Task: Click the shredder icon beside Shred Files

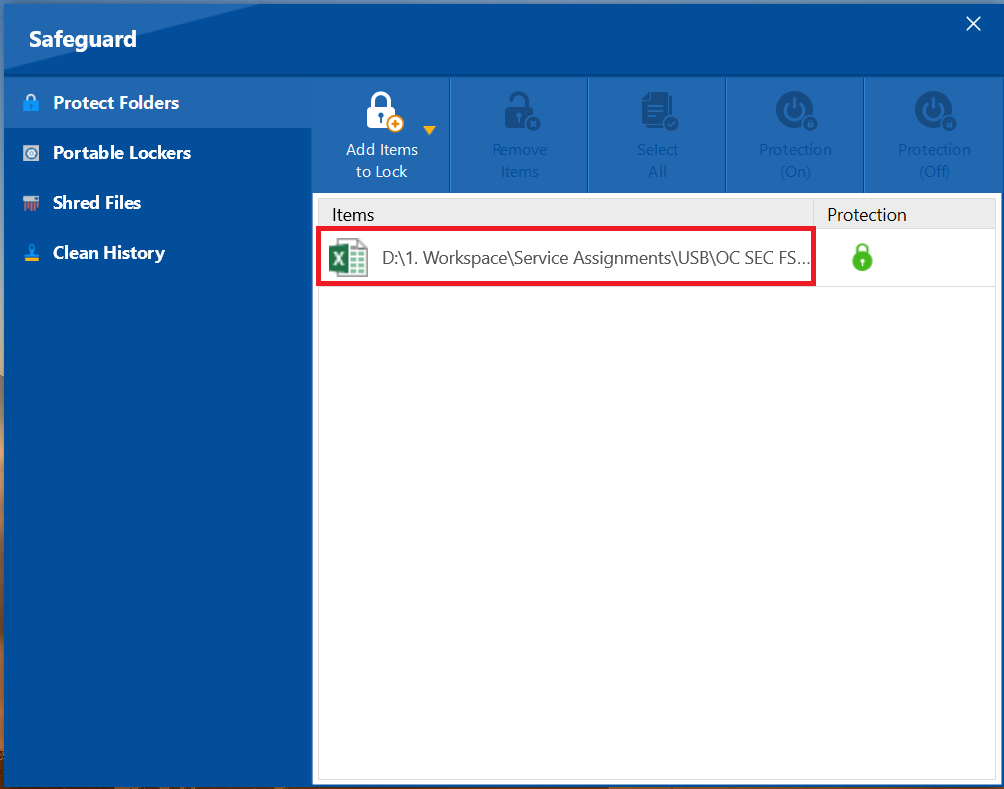Action: pyautogui.click(x=31, y=203)
